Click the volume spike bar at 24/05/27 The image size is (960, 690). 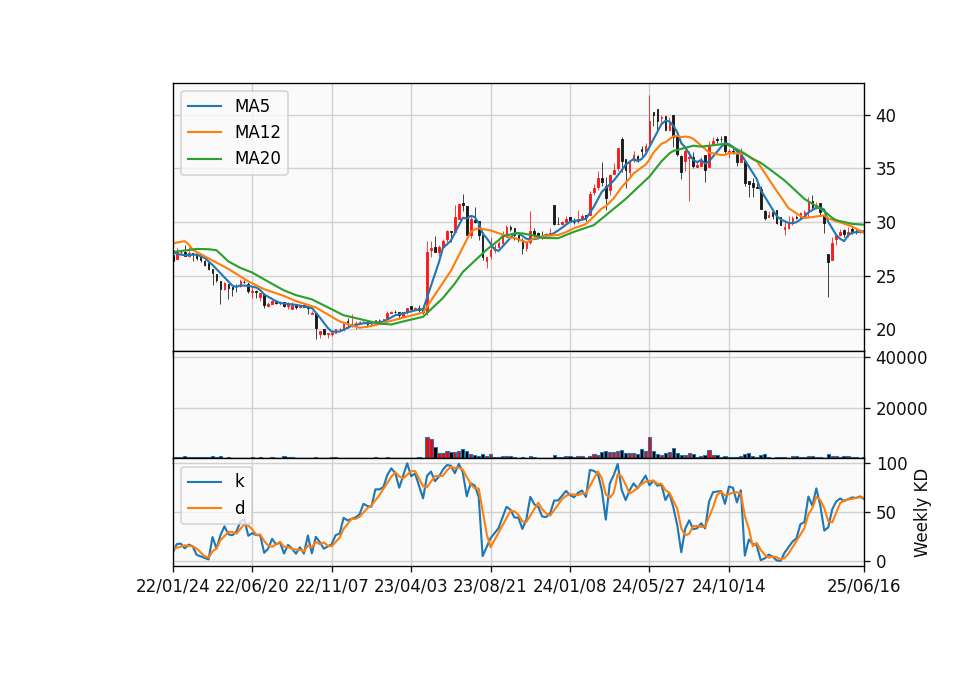pyautogui.click(x=650, y=448)
